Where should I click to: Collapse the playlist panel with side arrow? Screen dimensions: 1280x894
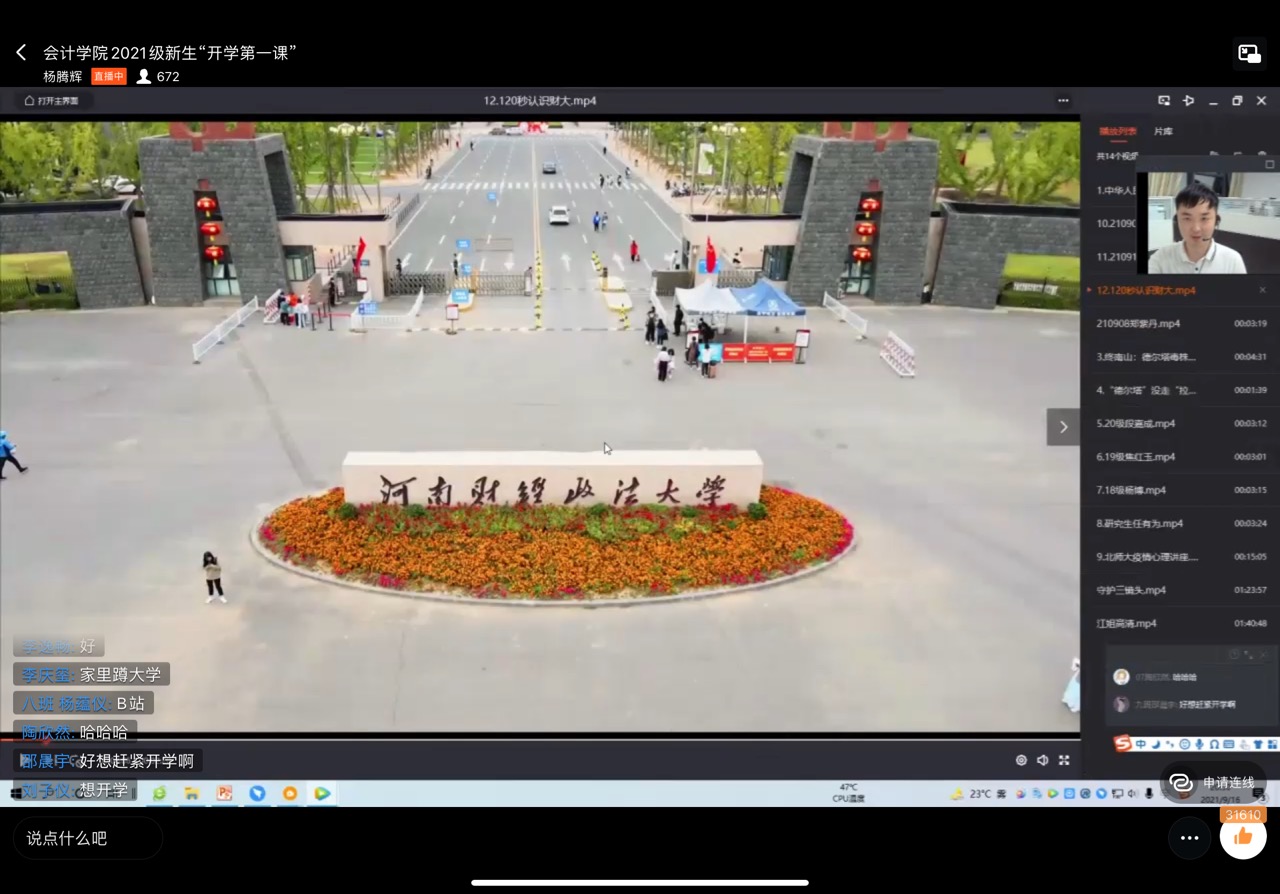coord(1063,427)
